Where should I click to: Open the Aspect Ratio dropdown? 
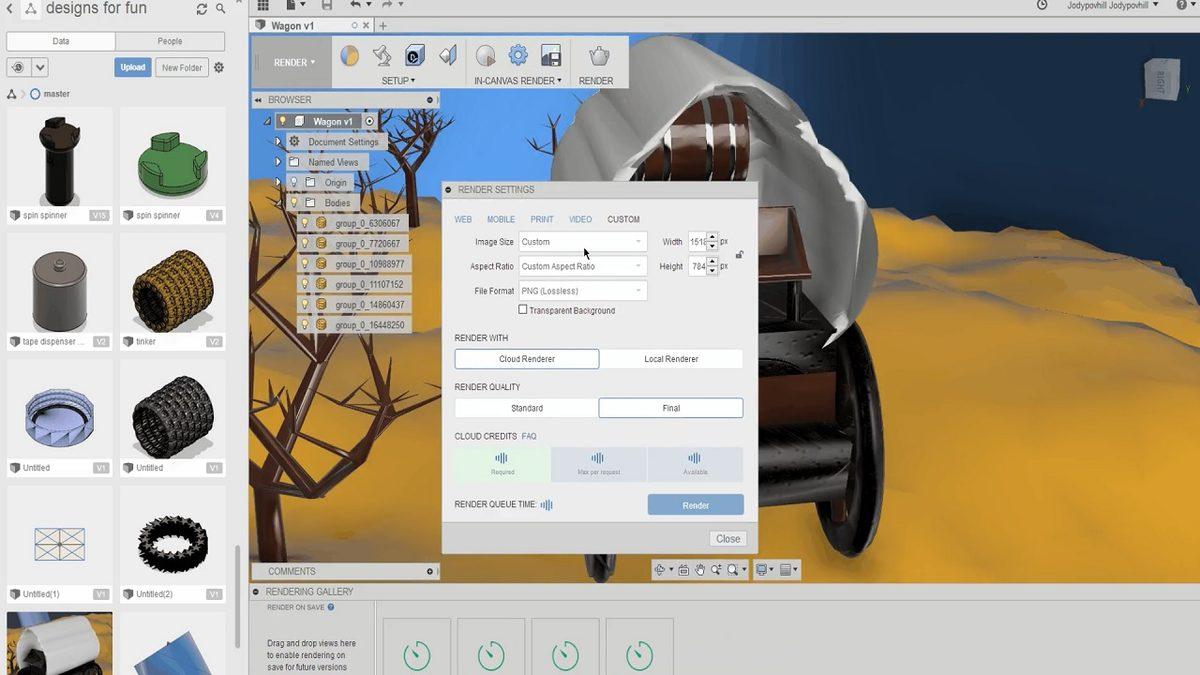(581, 266)
